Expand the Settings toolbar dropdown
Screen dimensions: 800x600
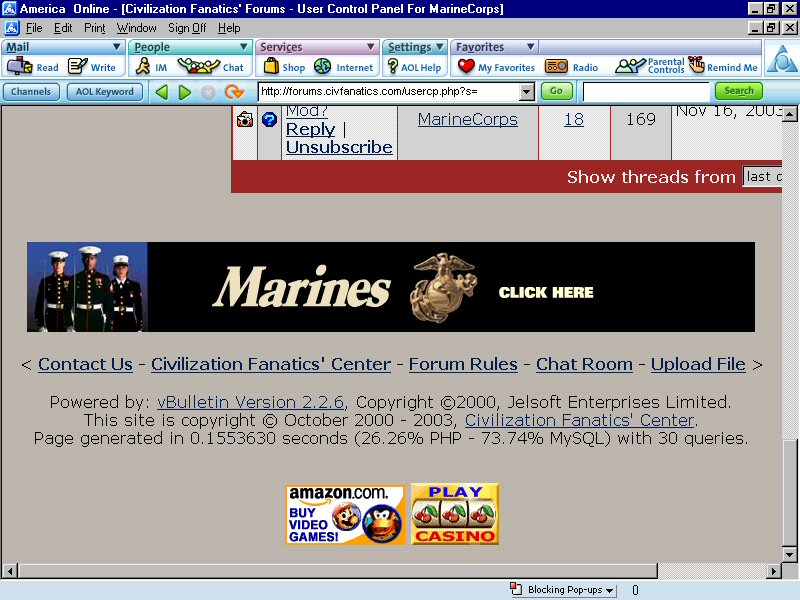(x=440, y=47)
